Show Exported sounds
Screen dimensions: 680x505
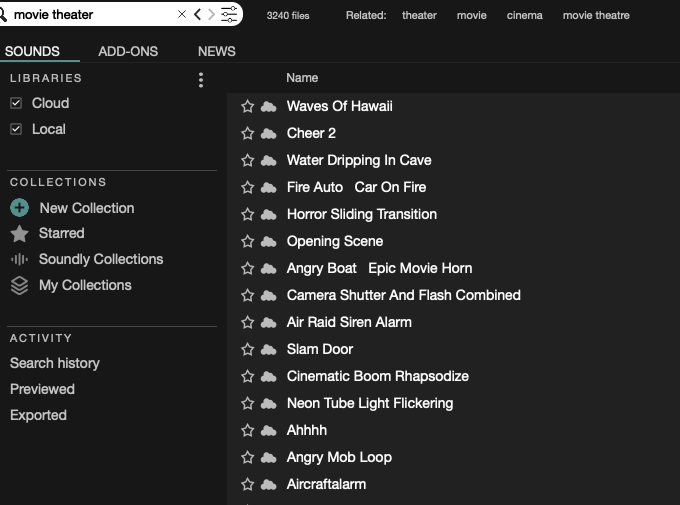pos(38,415)
